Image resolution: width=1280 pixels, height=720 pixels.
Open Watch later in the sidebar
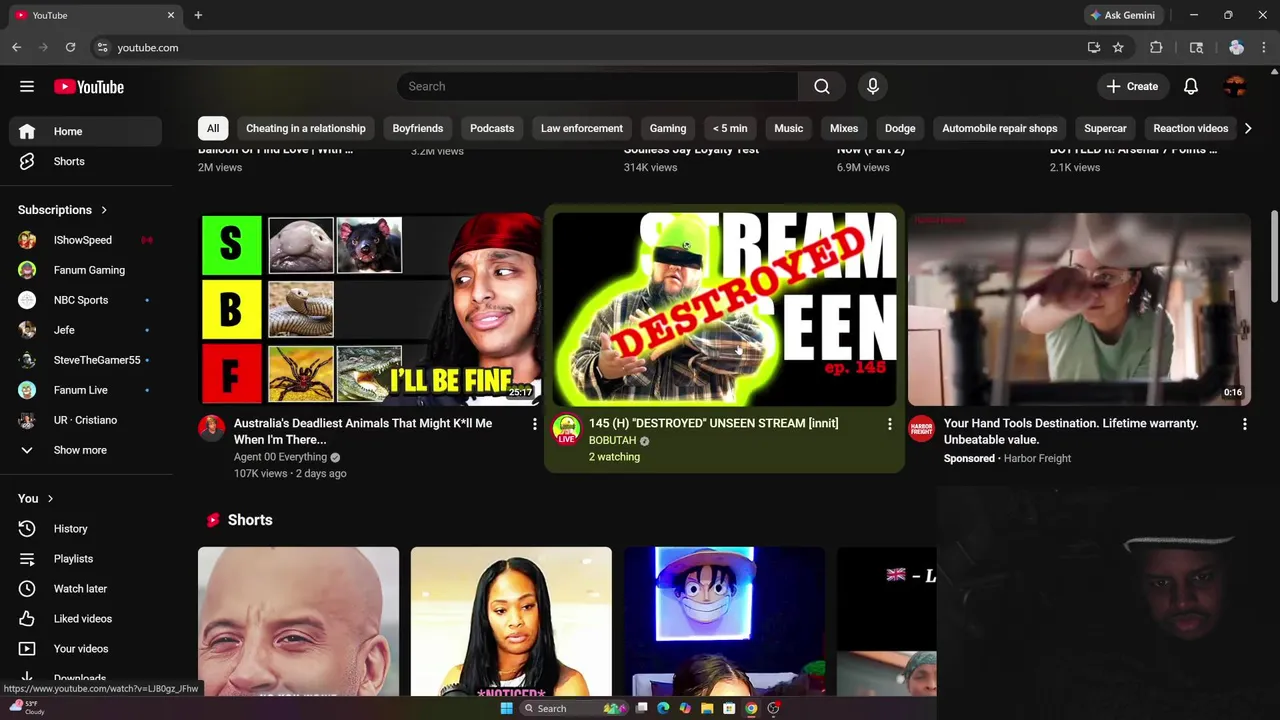tap(86, 589)
